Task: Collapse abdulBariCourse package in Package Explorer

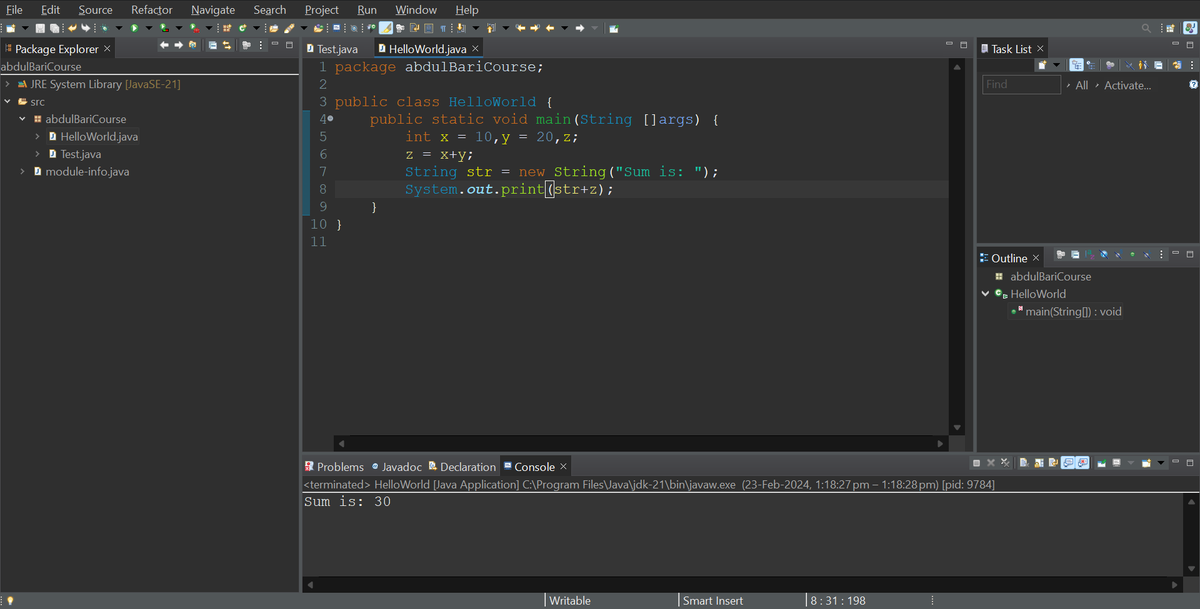Action: (22, 119)
